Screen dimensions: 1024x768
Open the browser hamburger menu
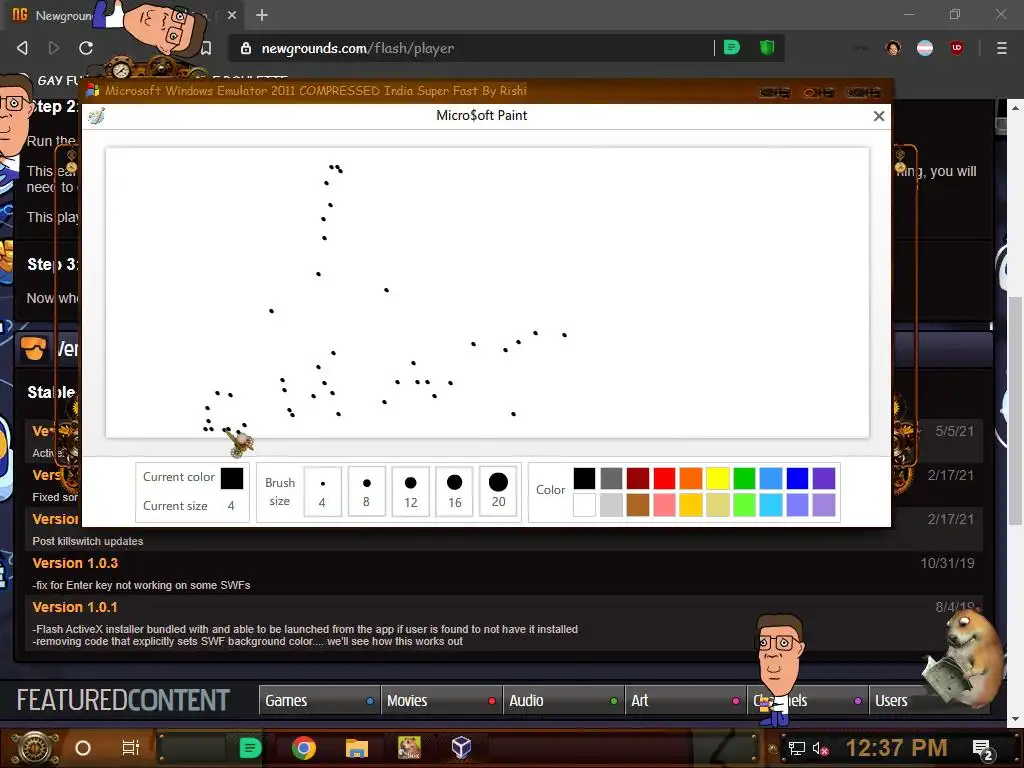click(1002, 48)
